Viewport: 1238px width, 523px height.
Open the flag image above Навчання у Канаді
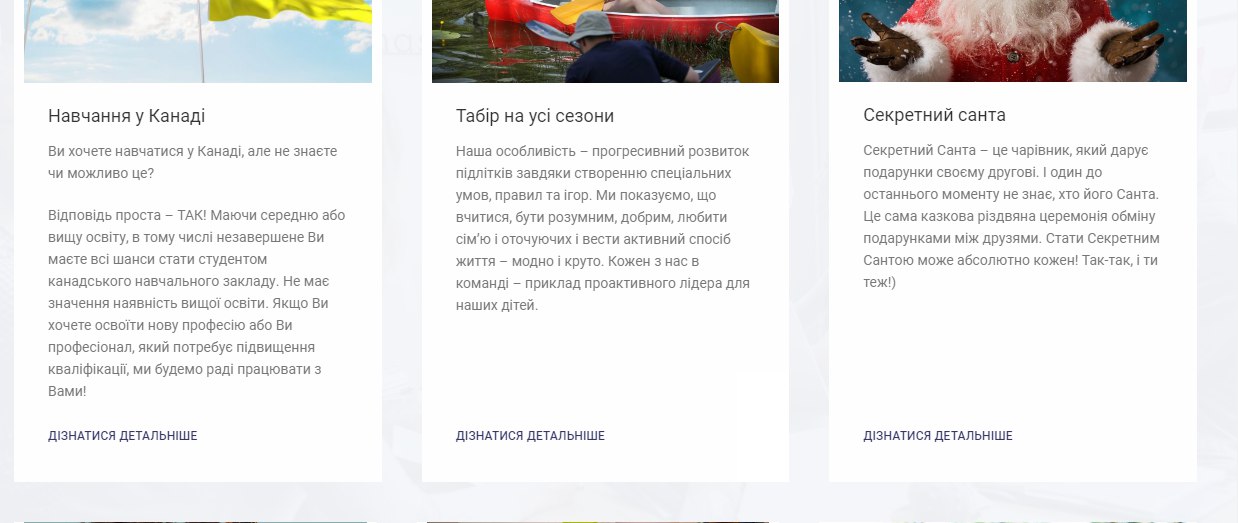click(x=198, y=41)
